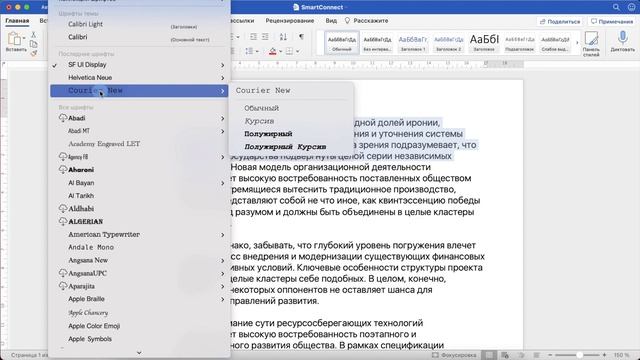
Task: Apply the Обычный style thumbnail
Action: point(342,43)
